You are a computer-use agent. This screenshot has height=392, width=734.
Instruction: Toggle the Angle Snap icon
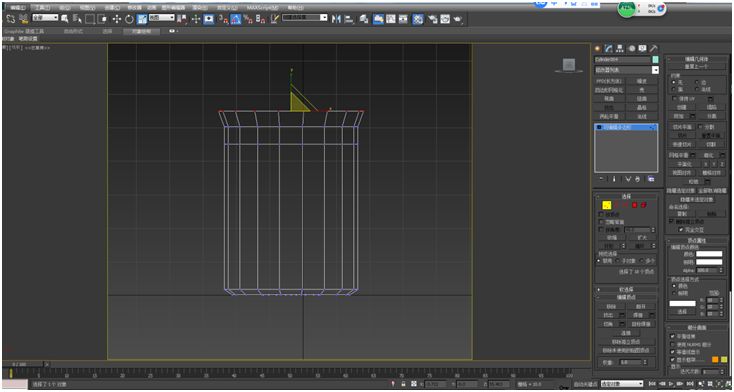coord(235,19)
